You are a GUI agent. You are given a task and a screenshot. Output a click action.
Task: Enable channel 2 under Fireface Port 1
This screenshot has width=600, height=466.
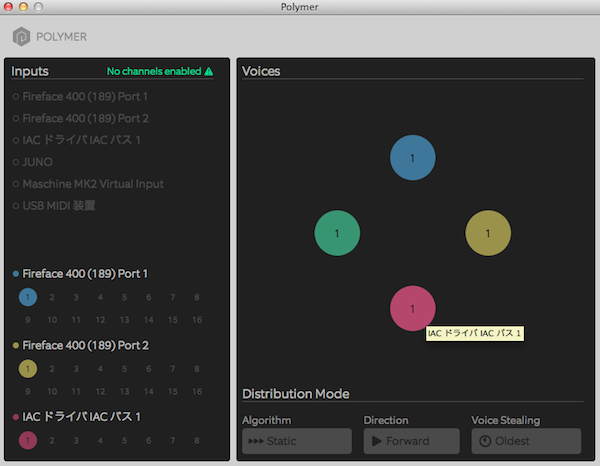(52, 297)
